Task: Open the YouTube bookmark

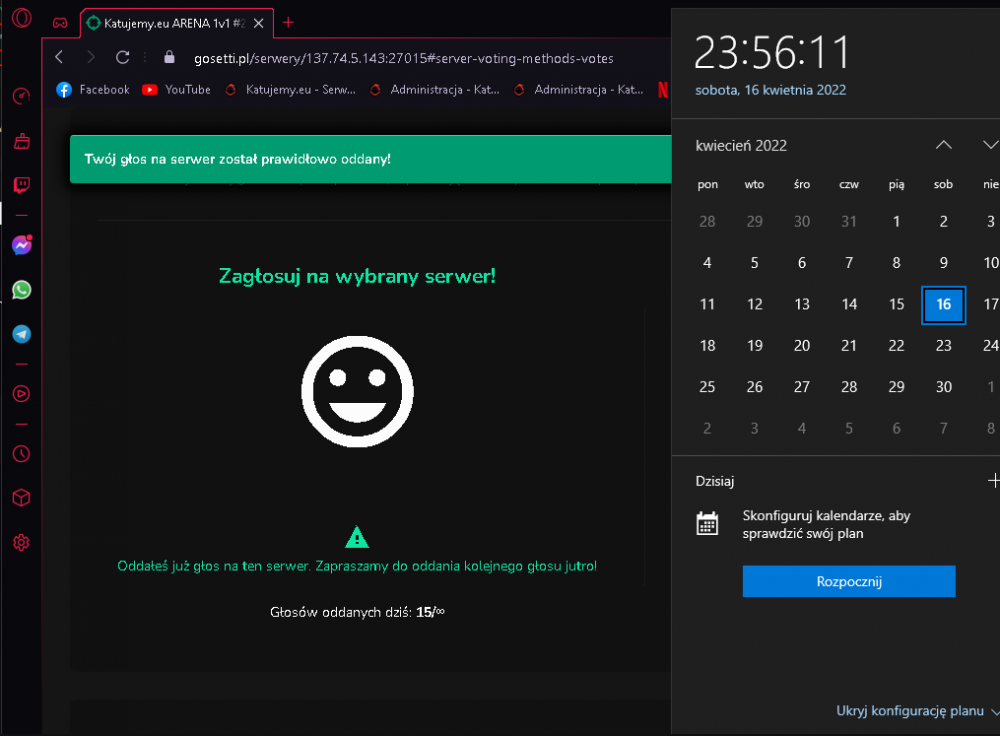Action: [x=177, y=90]
